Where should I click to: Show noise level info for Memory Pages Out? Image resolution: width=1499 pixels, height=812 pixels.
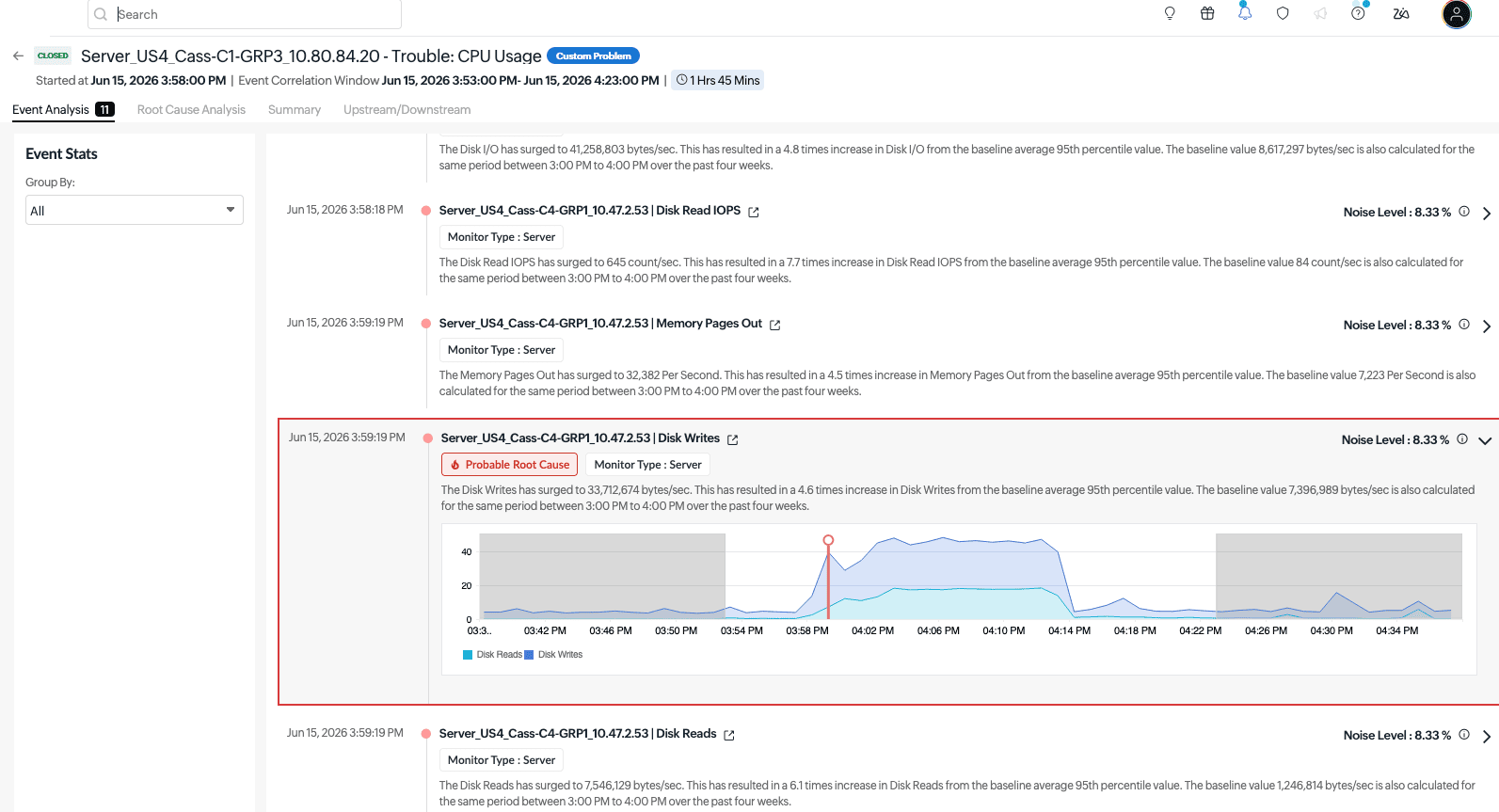pos(1464,325)
